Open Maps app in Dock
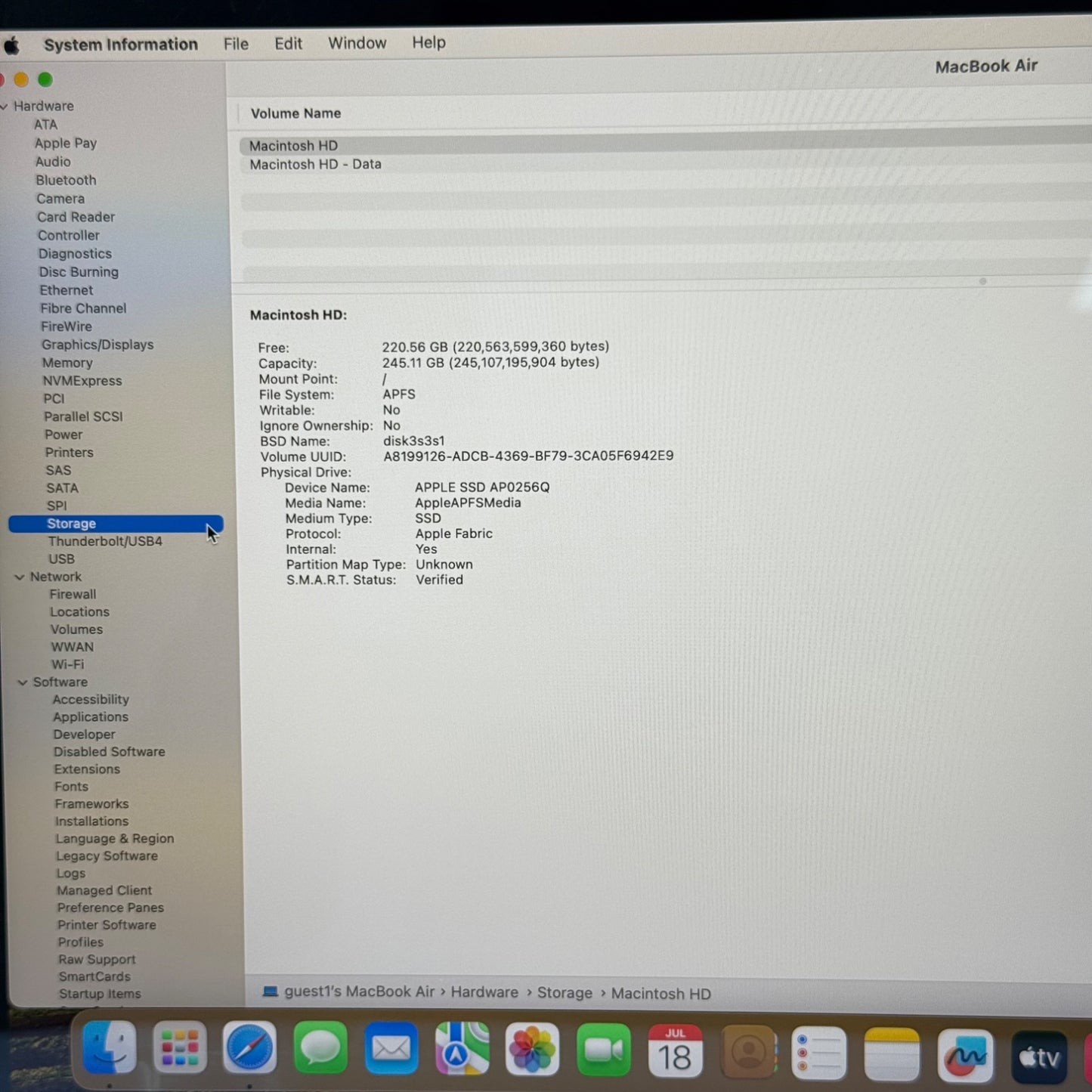Image resolution: width=1092 pixels, height=1092 pixels. (x=462, y=1050)
